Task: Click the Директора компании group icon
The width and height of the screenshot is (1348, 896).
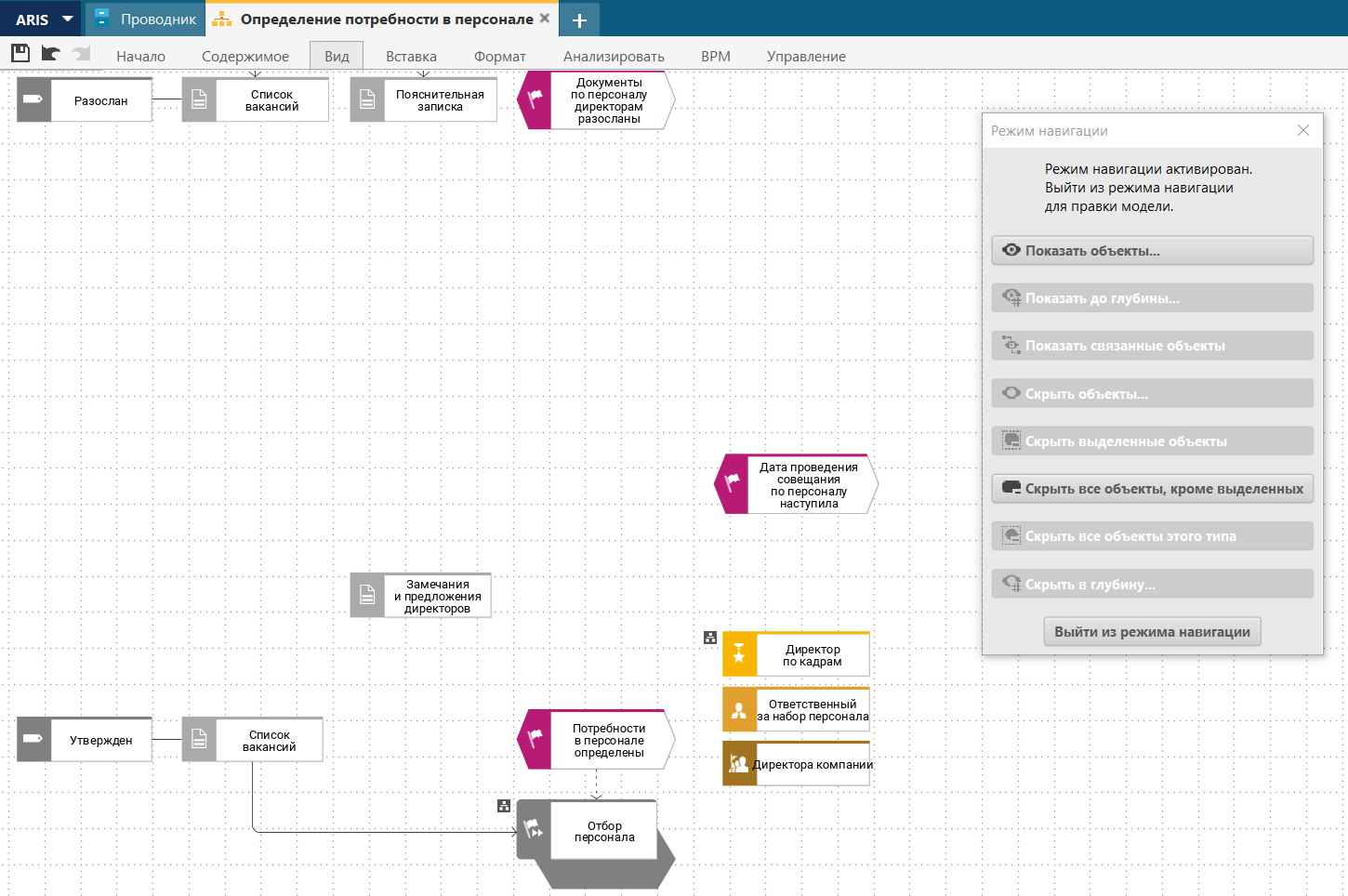Action: 740,764
